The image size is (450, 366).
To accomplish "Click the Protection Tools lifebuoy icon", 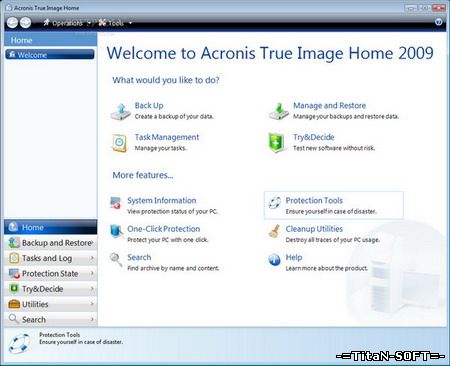I will coord(275,203).
